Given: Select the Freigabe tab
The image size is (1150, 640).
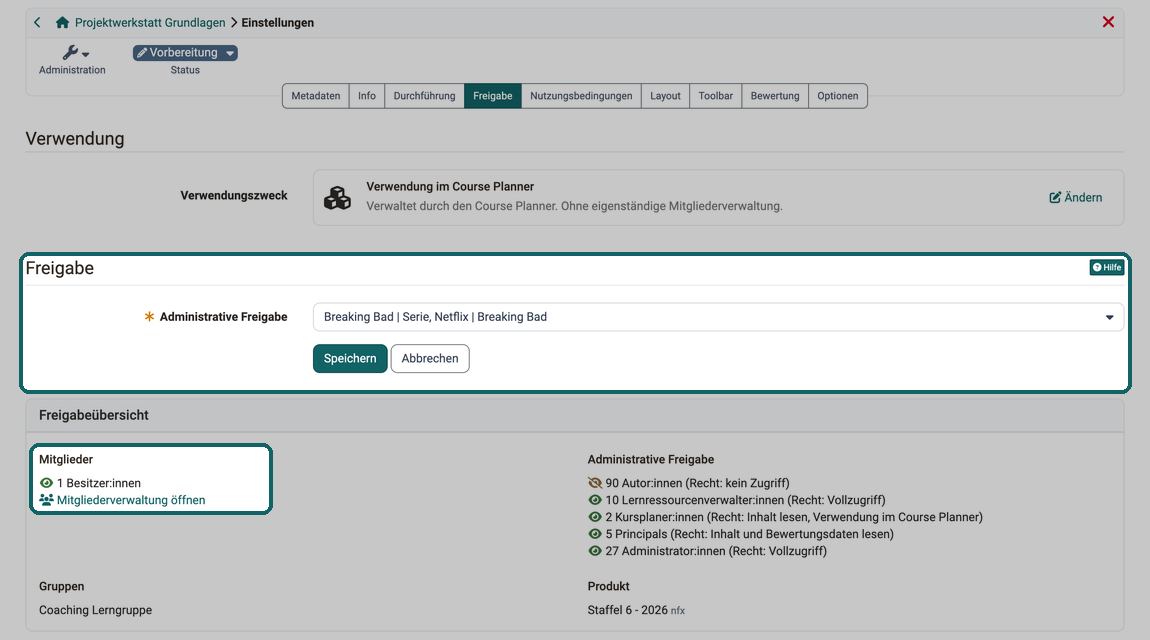Looking at the screenshot, I should coord(492,96).
